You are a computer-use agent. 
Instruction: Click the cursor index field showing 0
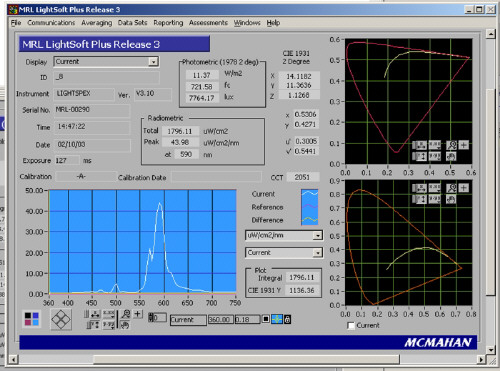tap(160, 317)
